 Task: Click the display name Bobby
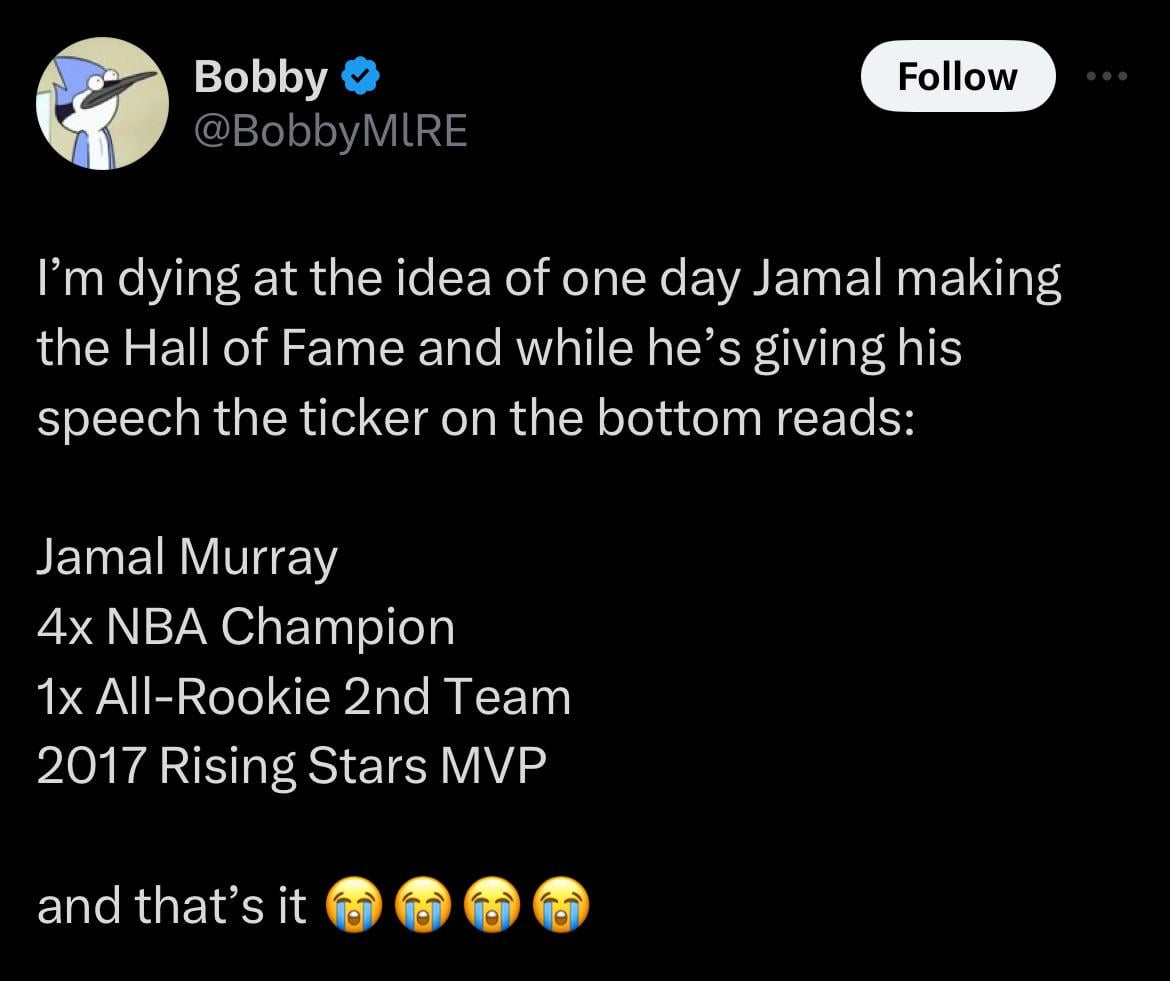click(260, 76)
